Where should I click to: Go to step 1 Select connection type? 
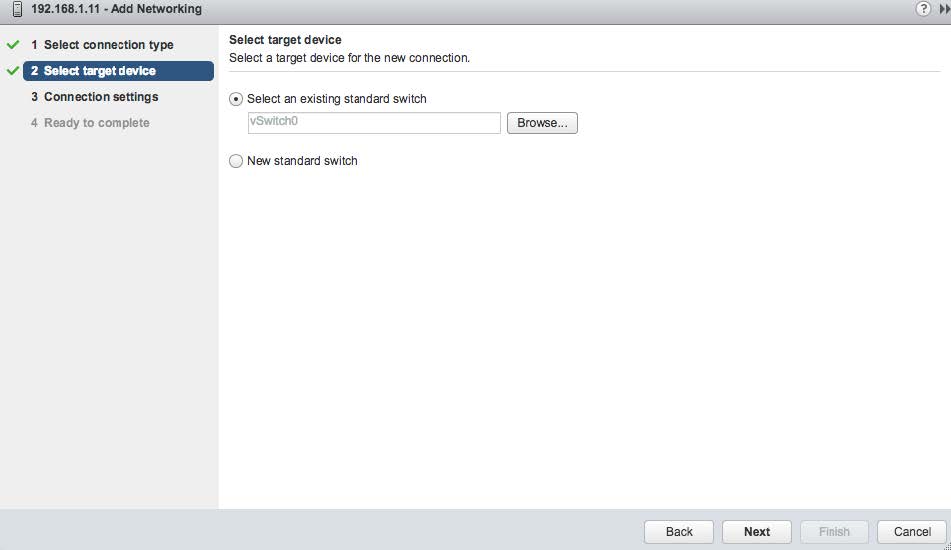[108, 45]
